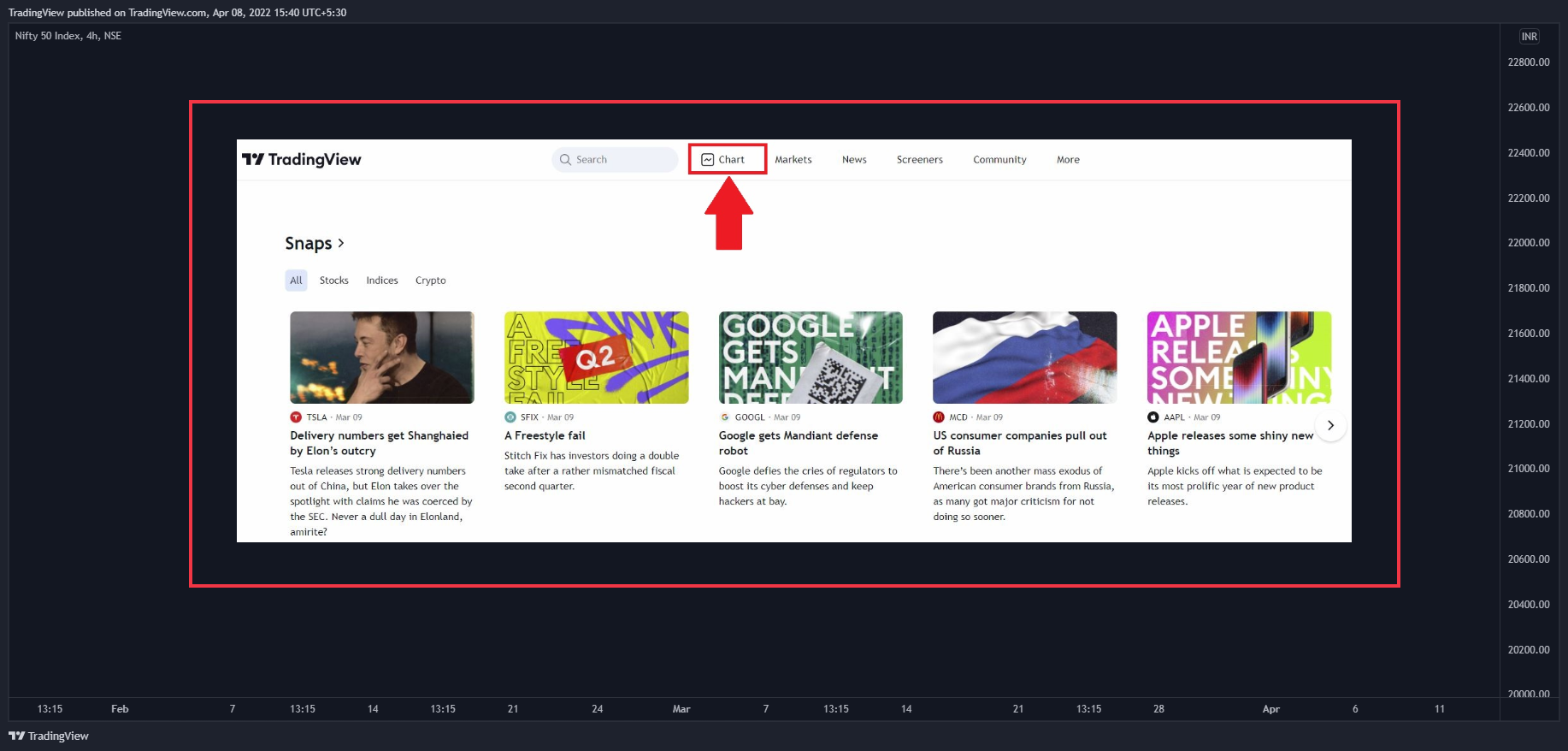The image size is (1568, 751).
Task: Open the Freestyle Fail Q2 thumbnail
Action: pos(597,358)
